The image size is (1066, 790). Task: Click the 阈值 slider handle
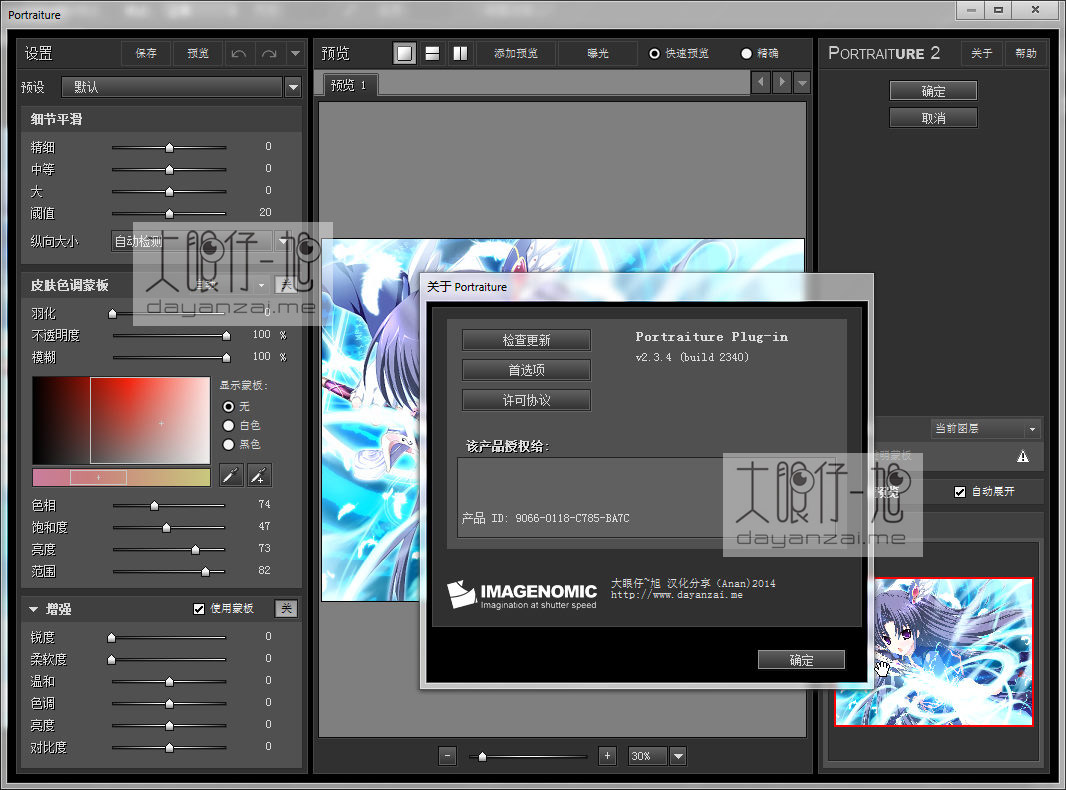click(169, 213)
